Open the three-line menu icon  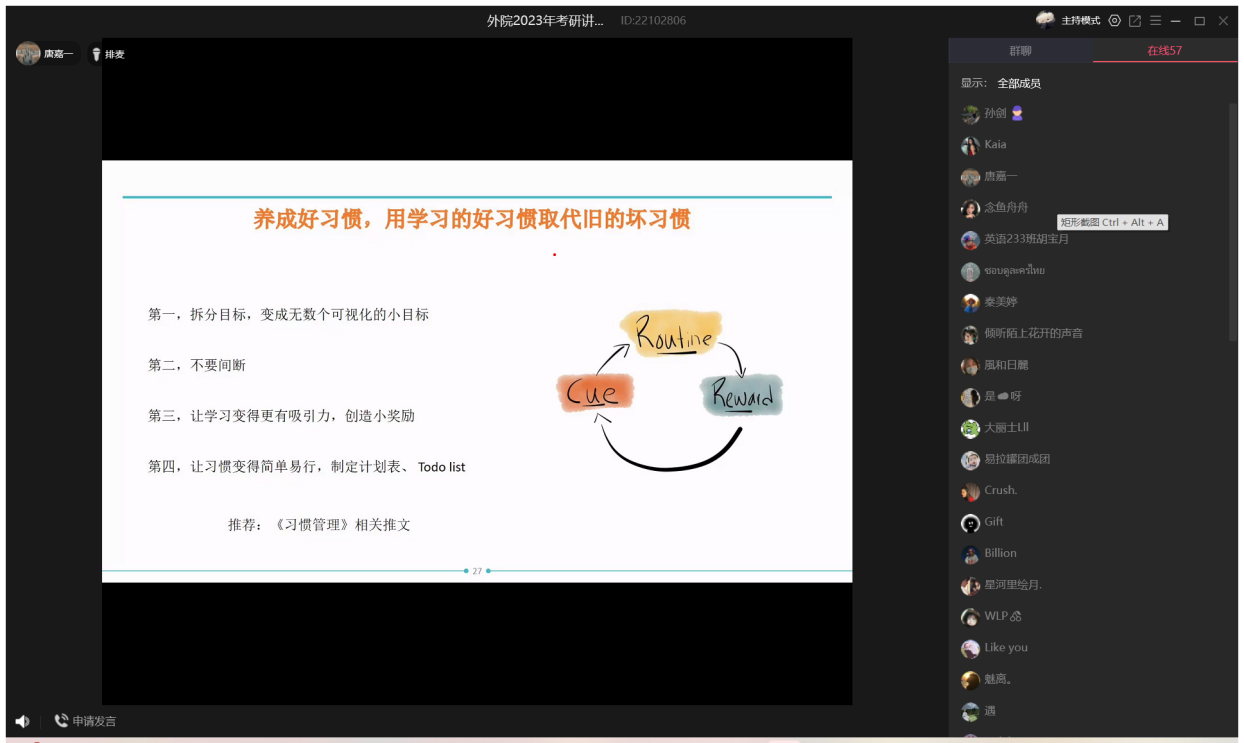1155,21
